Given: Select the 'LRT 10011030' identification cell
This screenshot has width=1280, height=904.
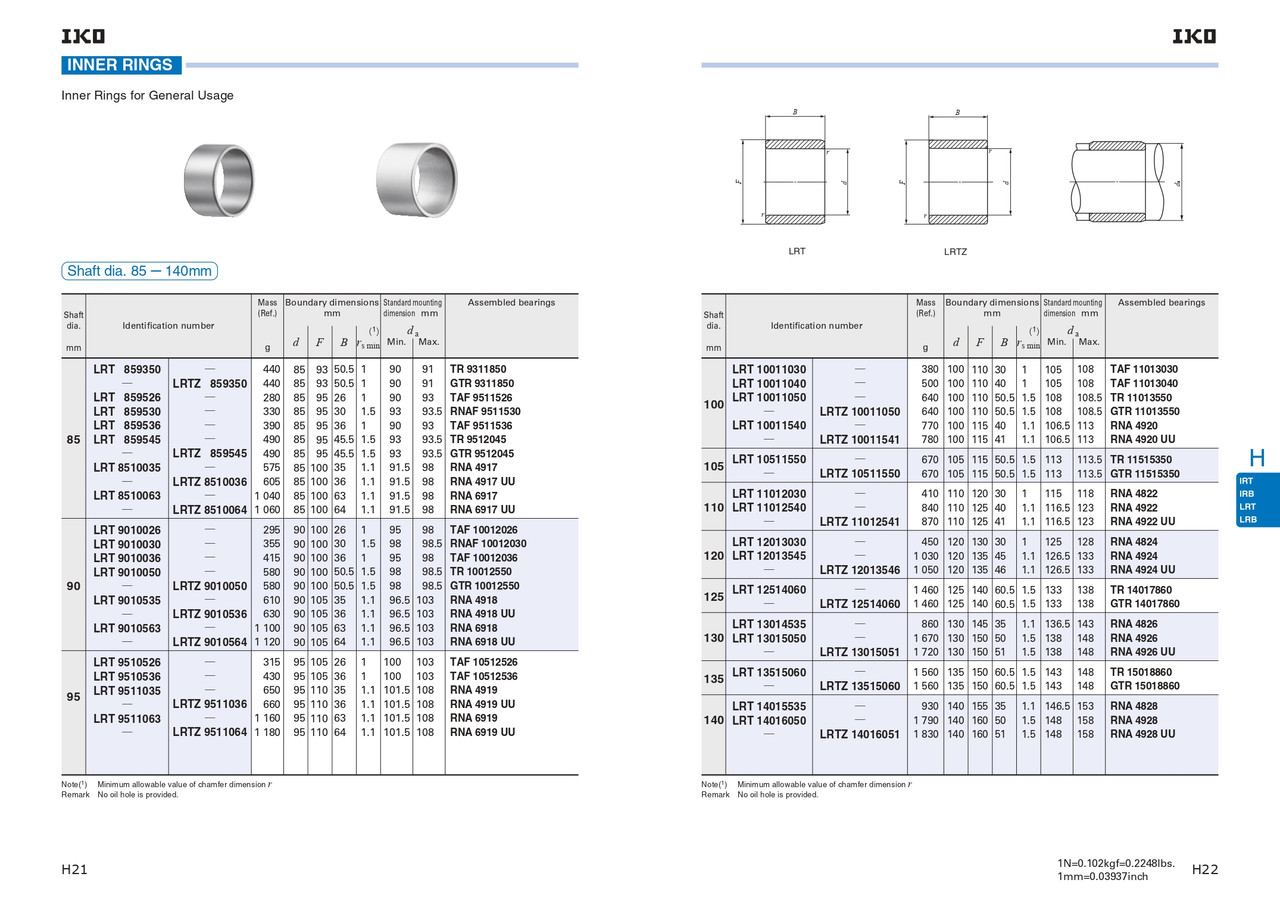Looking at the screenshot, I should point(769,369).
